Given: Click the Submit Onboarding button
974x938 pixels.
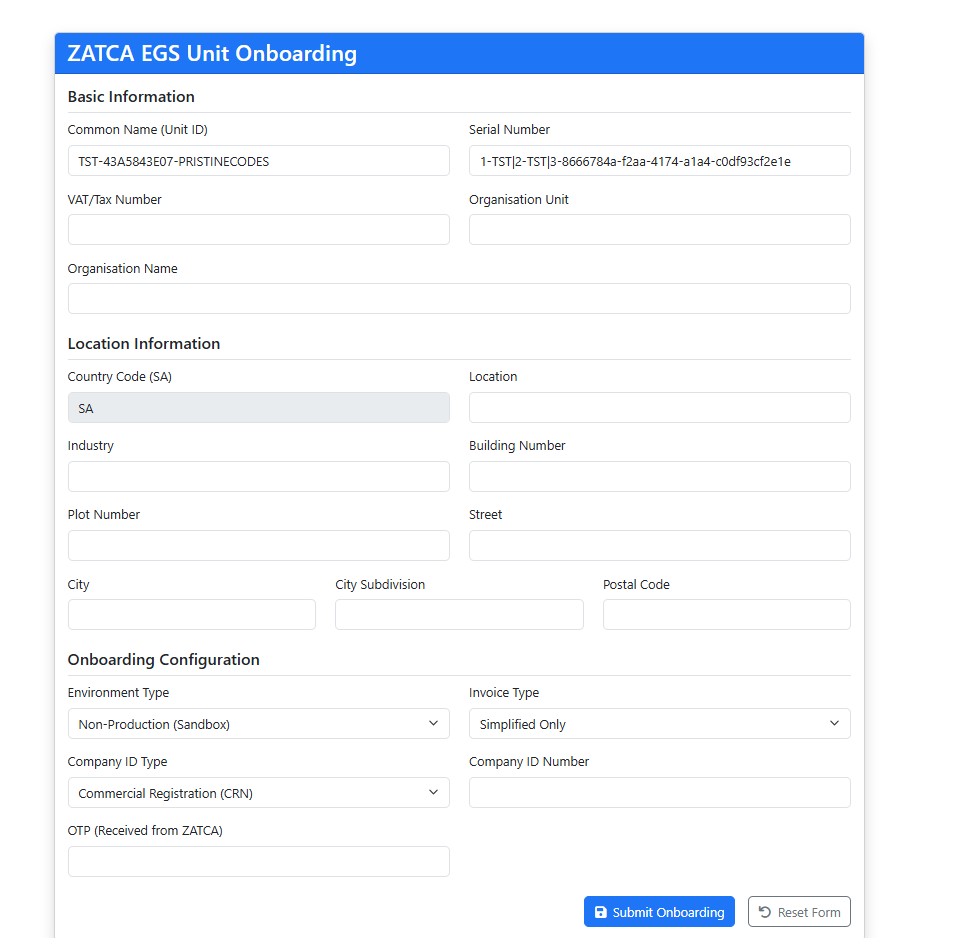Looking at the screenshot, I should pos(659,911).
